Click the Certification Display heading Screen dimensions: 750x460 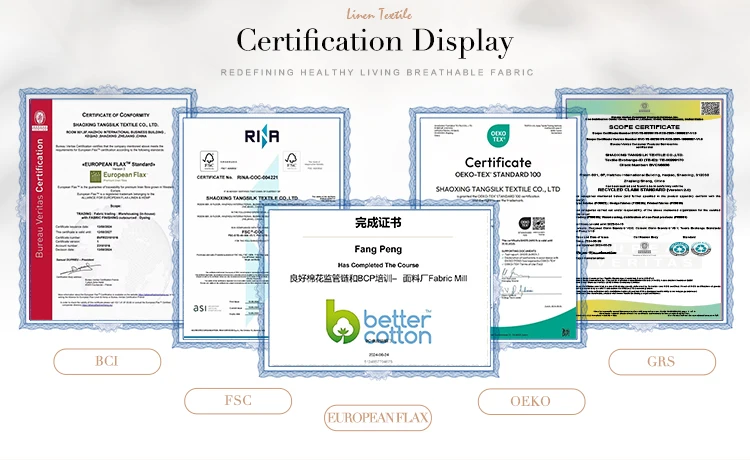tap(375, 41)
